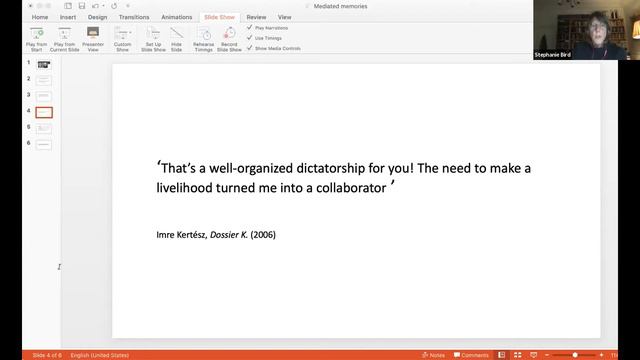640x360 pixels.
Task: Select slide 3 thumbnail
Action: click(44, 96)
